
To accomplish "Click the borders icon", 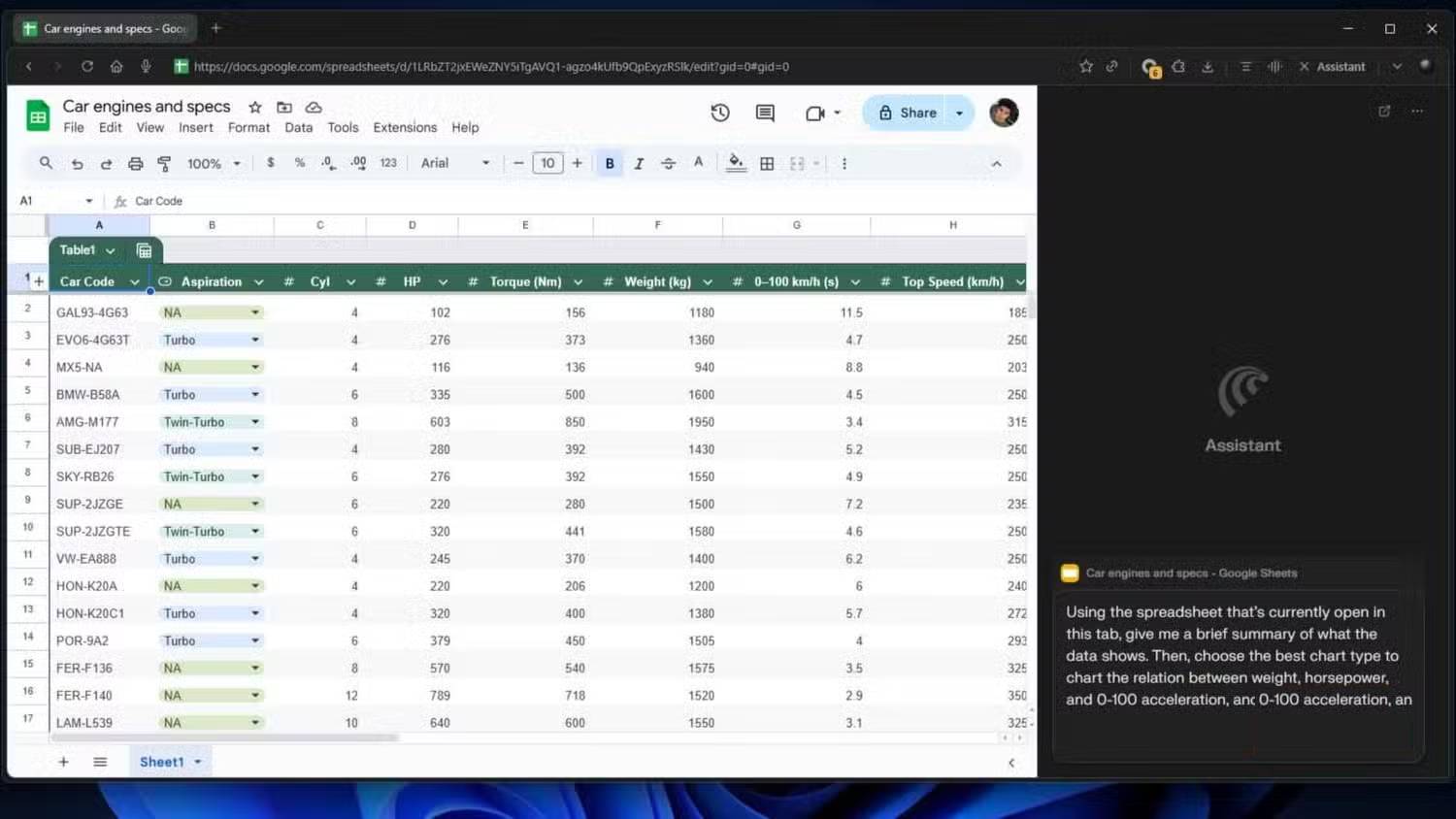I will pos(767,164).
